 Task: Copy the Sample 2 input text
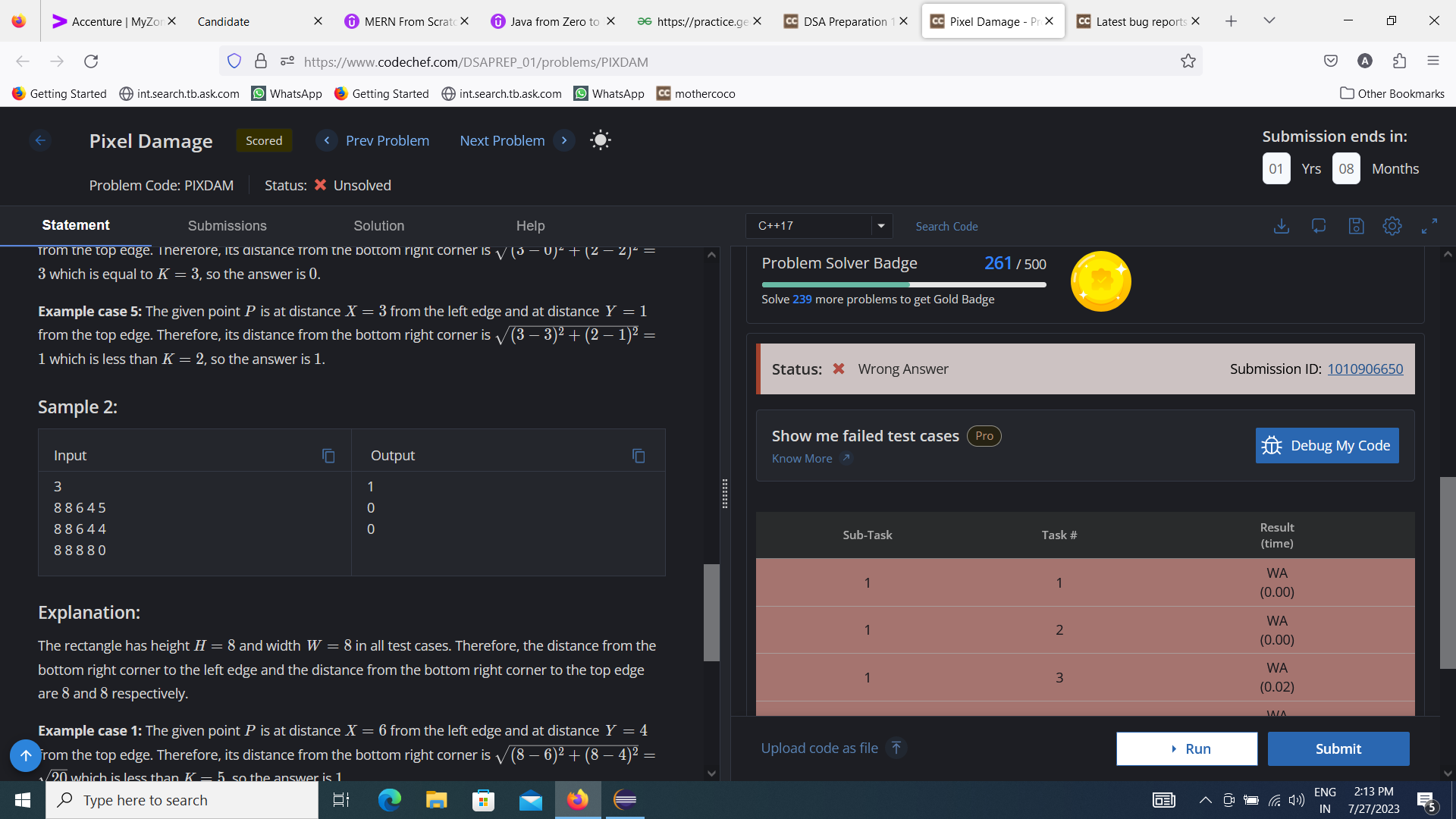click(328, 456)
